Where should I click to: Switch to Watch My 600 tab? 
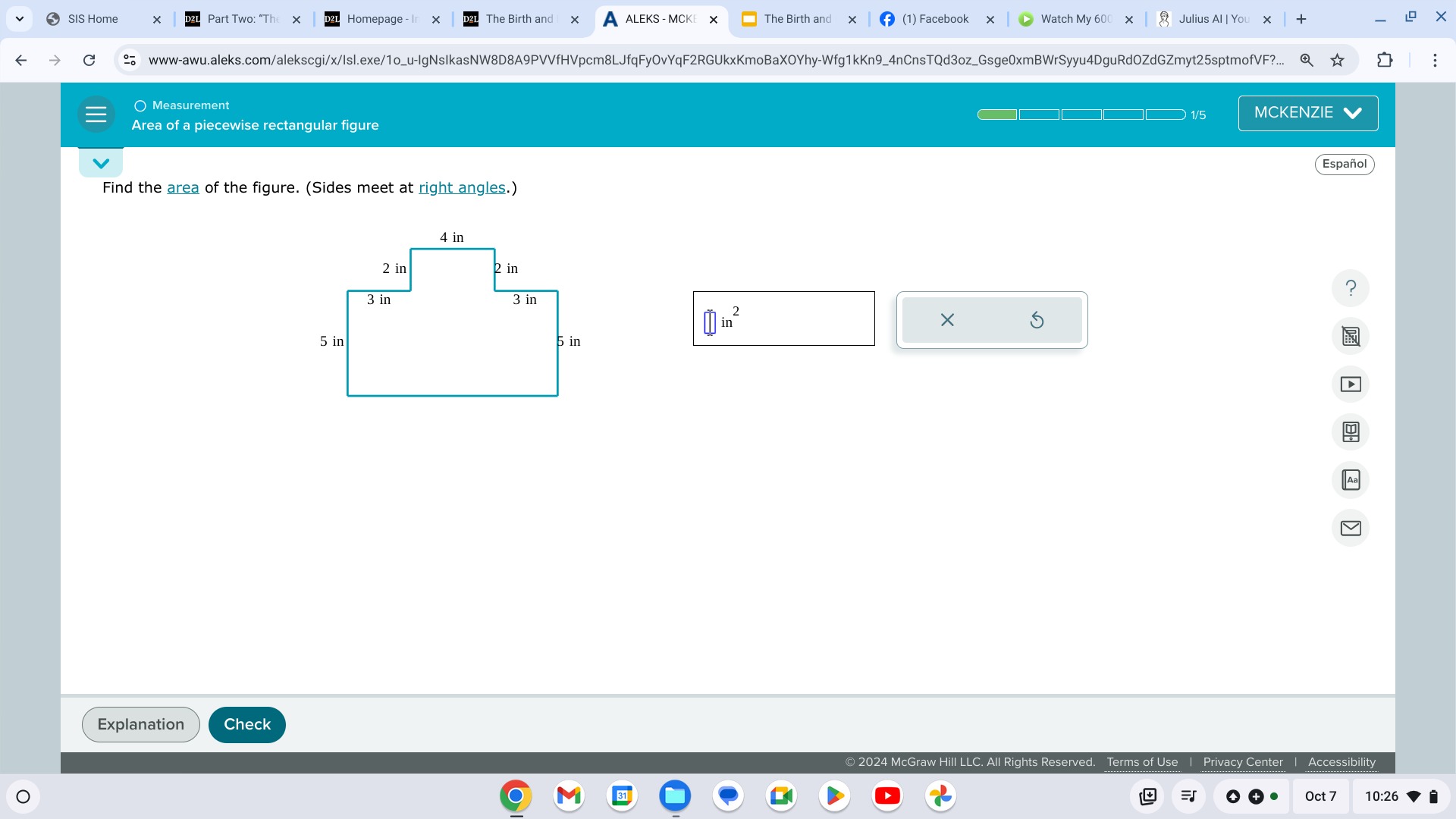pos(1075,19)
